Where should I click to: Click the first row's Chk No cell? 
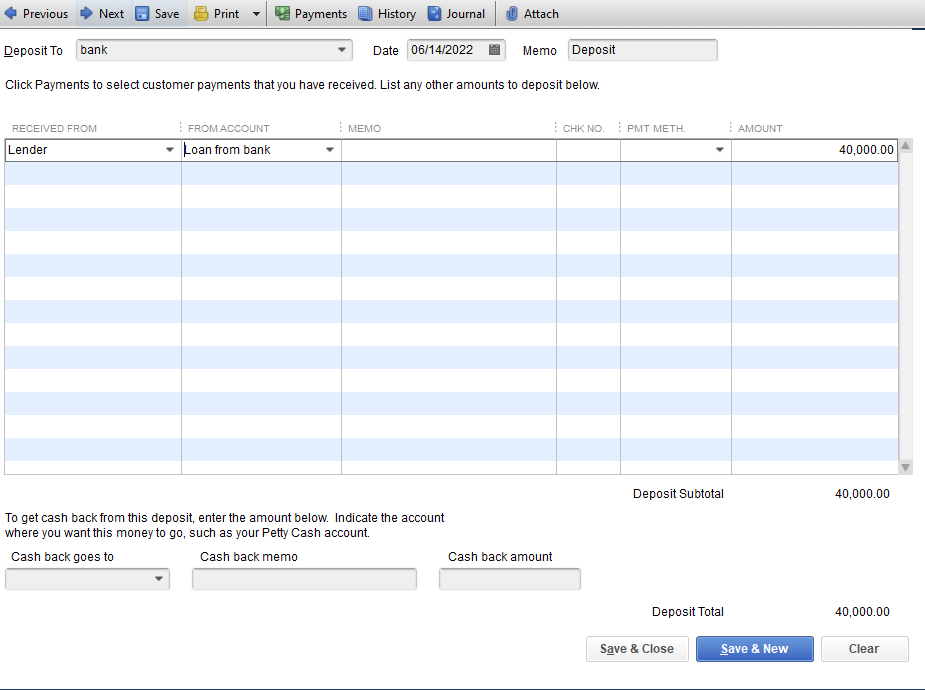coord(588,150)
